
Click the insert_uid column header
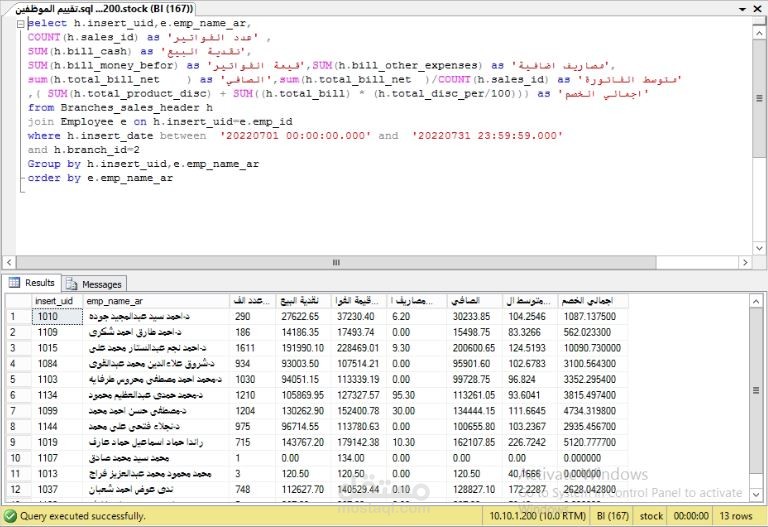57,301
